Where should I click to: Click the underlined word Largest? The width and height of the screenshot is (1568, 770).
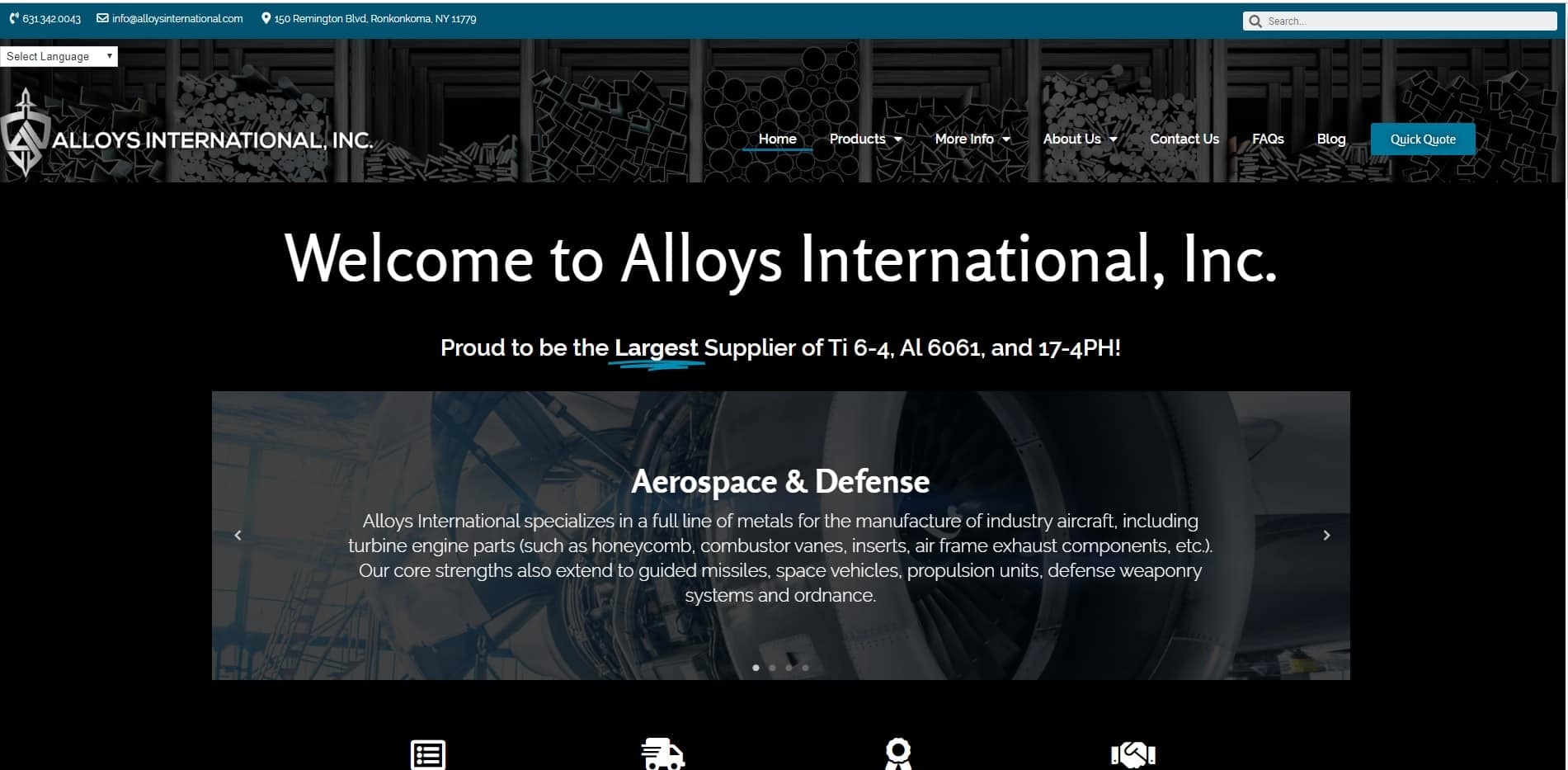click(x=657, y=347)
